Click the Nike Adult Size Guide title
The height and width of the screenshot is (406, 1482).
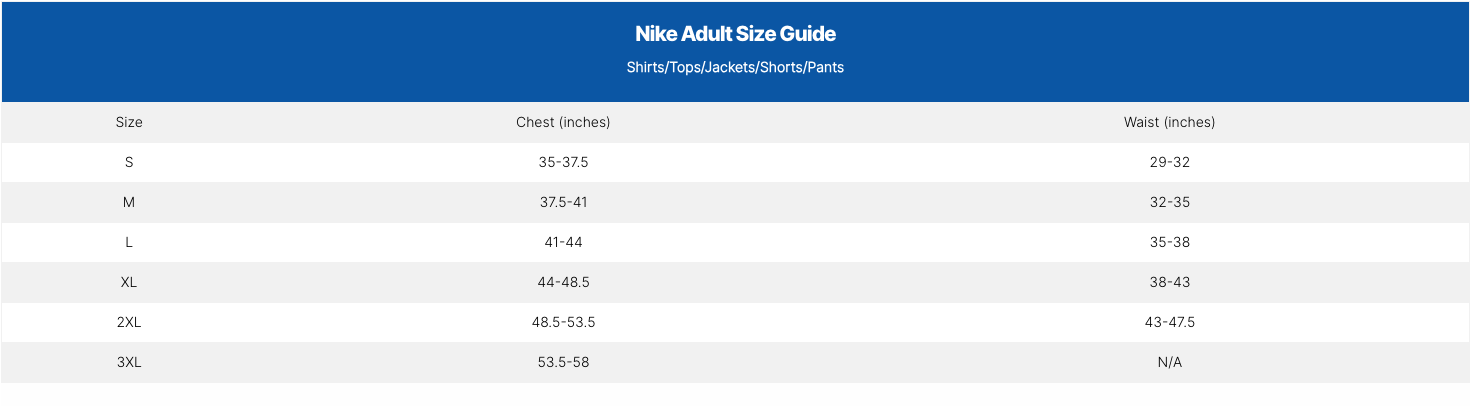coord(735,34)
